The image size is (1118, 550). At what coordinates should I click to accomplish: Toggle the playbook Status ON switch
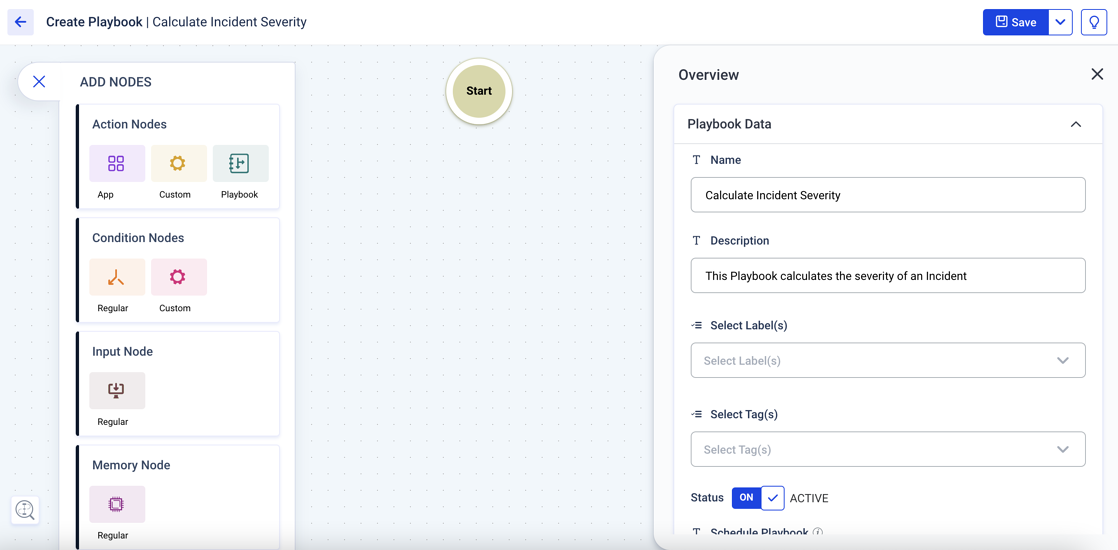click(746, 498)
